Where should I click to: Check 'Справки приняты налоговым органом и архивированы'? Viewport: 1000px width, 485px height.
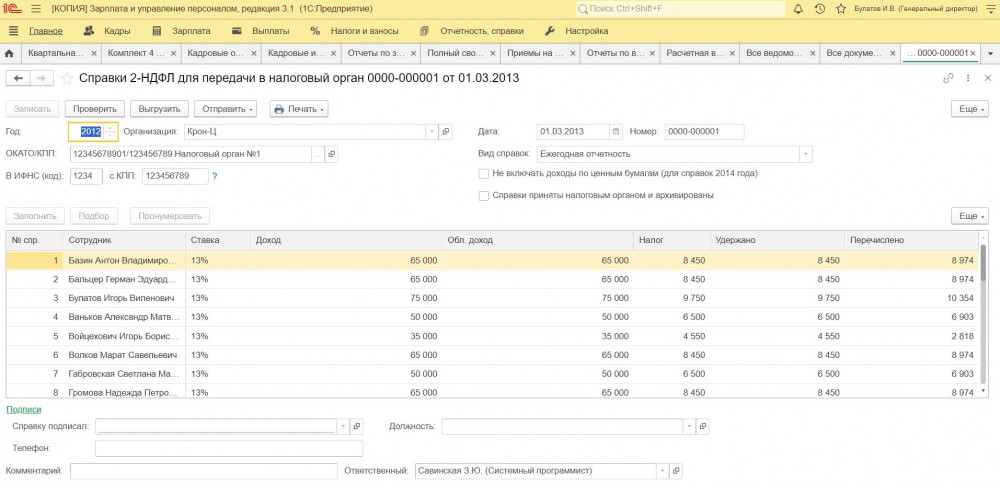[484, 195]
